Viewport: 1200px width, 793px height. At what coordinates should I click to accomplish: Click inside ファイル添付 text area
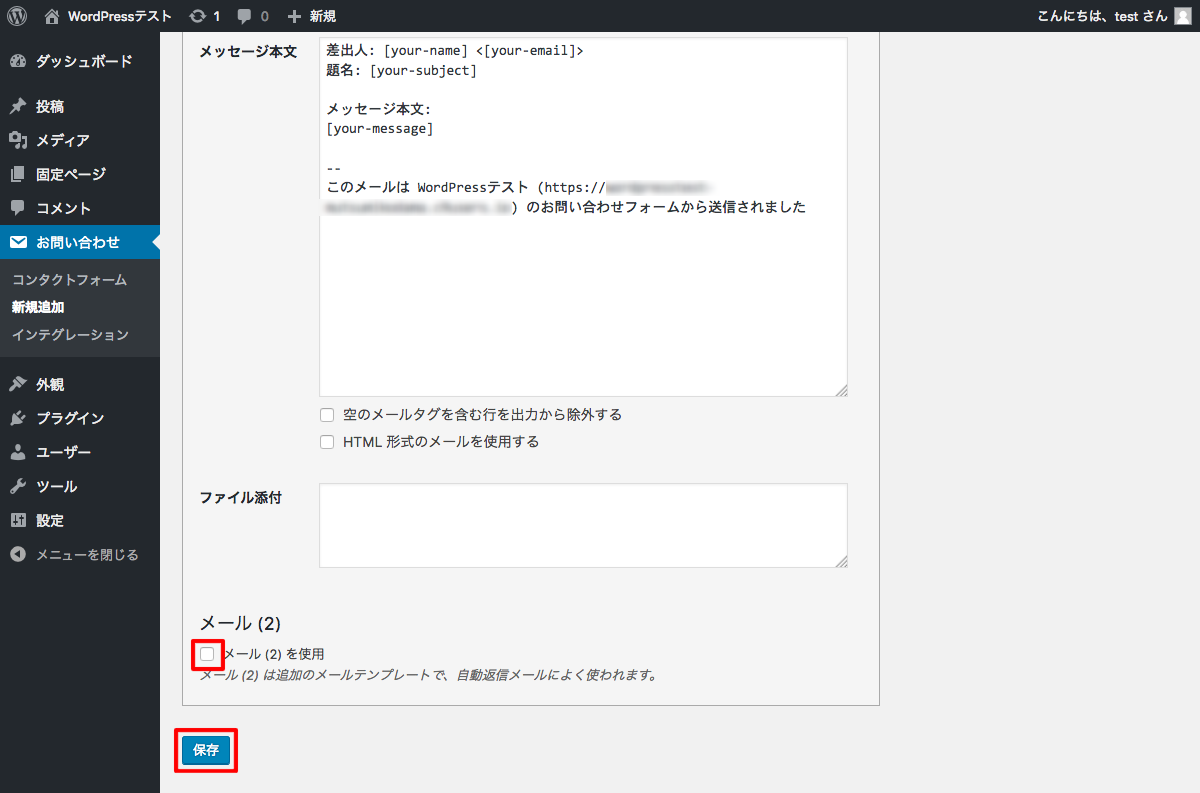pyautogui.click(x=583, y=526)
